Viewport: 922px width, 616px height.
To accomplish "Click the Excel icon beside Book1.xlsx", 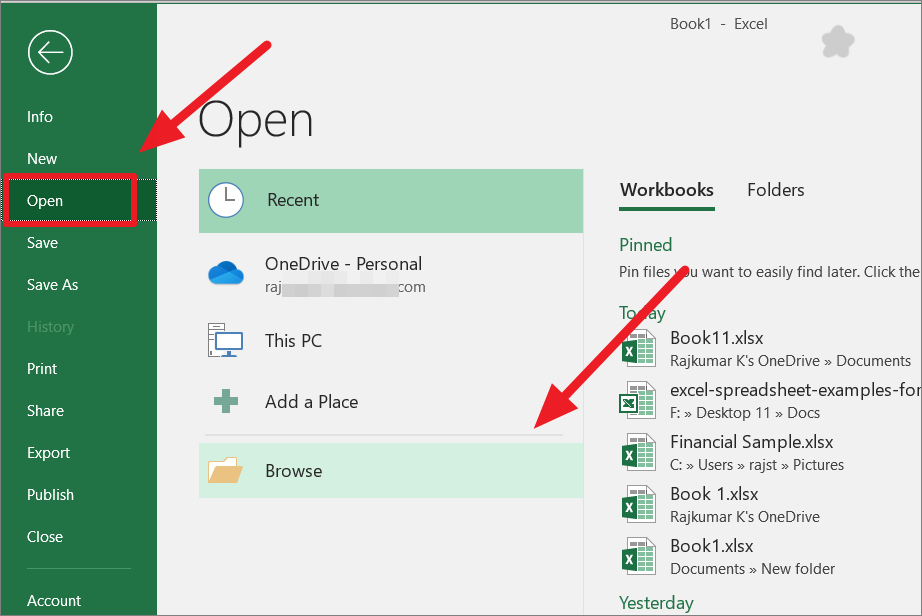I will coord(639,556).
